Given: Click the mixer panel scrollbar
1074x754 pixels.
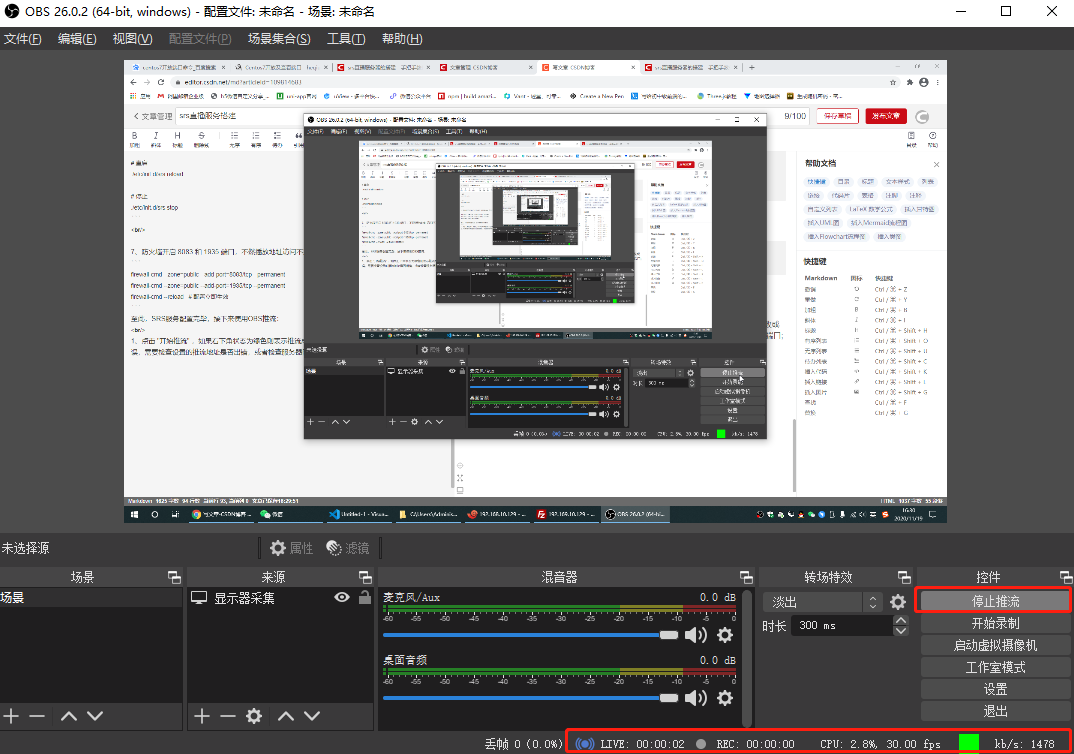Looking at the screenshot, I should tap(748, 657).
